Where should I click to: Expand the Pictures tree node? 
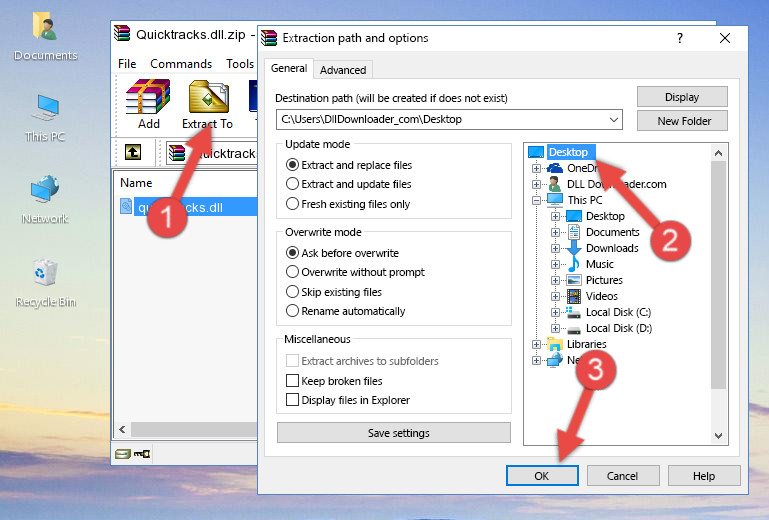[555, 280]
